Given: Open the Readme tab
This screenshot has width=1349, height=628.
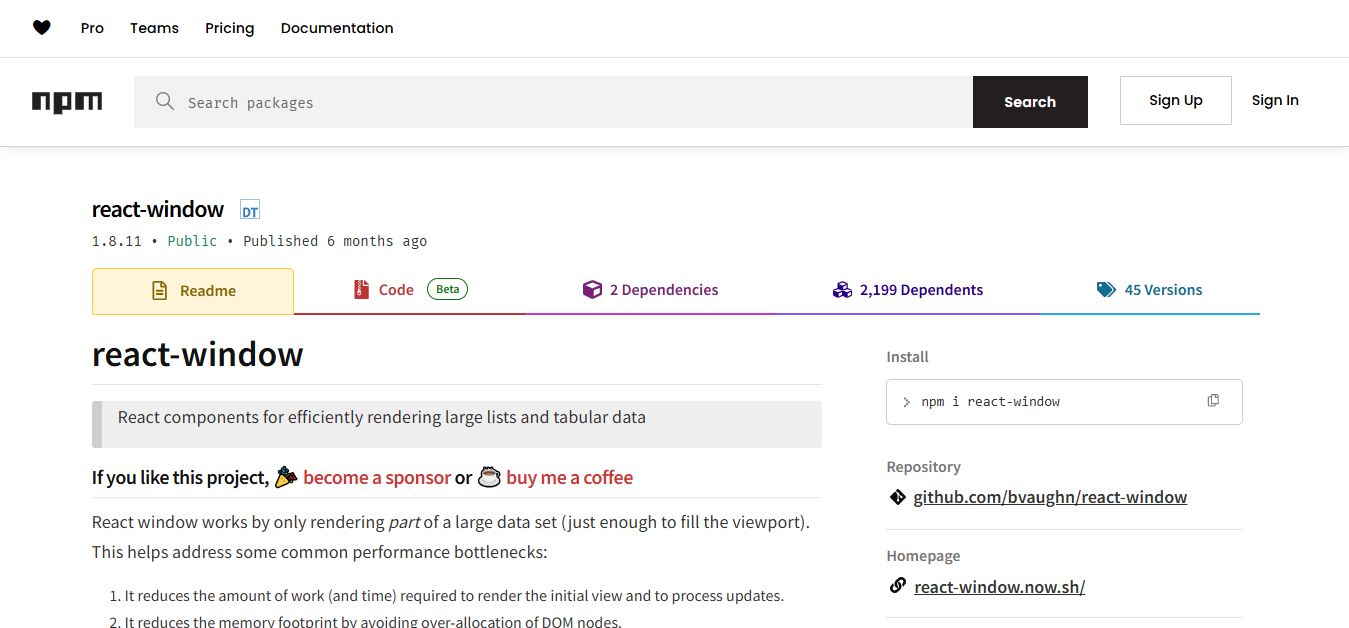Looking at the screenshot, I should [193, 291].
